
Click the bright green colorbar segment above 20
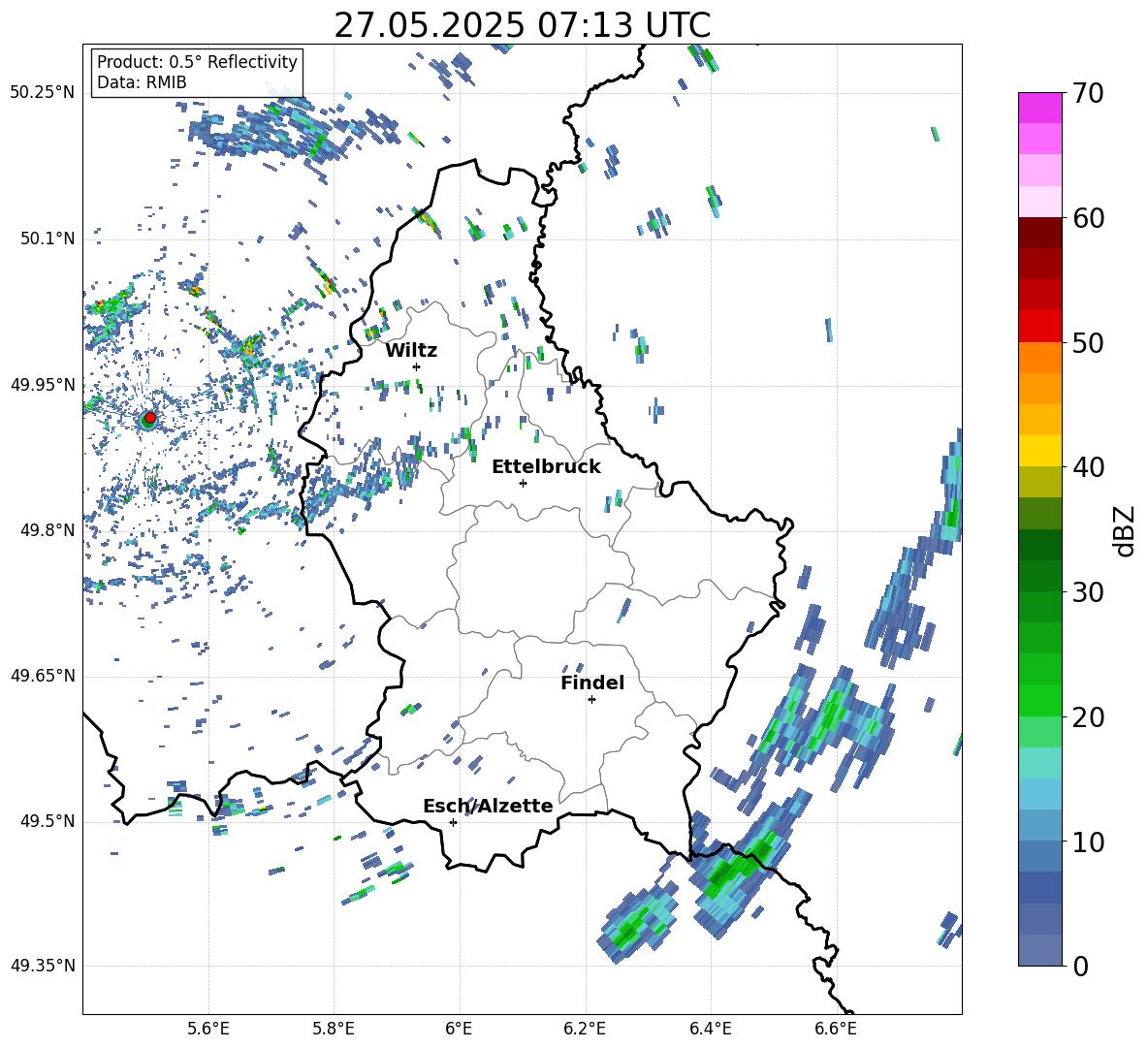click(1039, 701)
